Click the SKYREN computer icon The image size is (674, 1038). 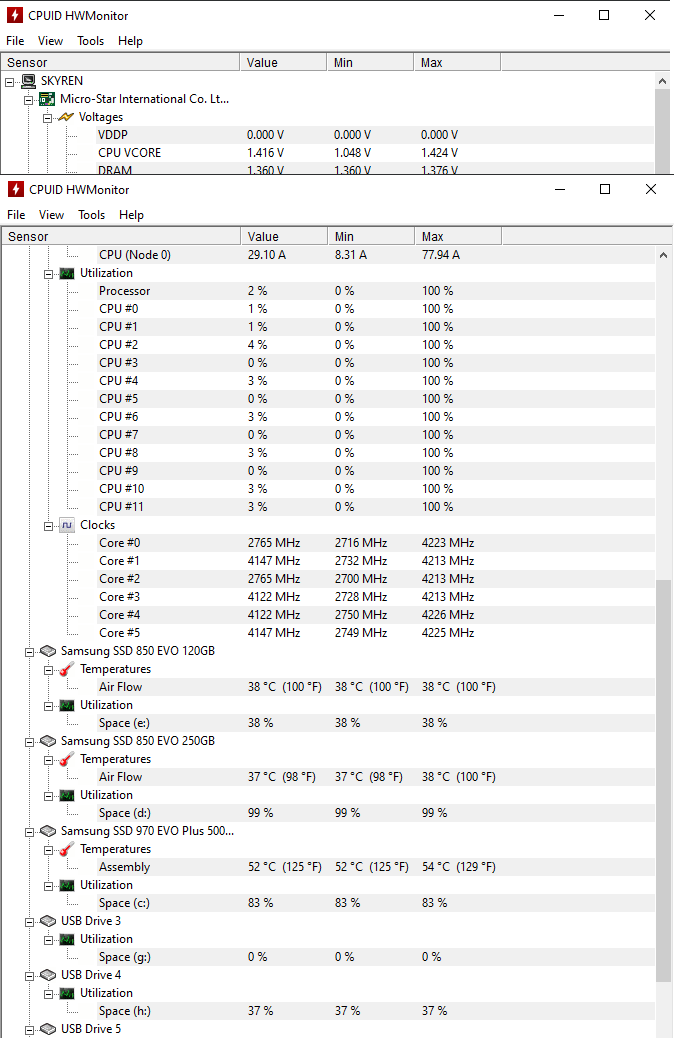pos(28,81)
